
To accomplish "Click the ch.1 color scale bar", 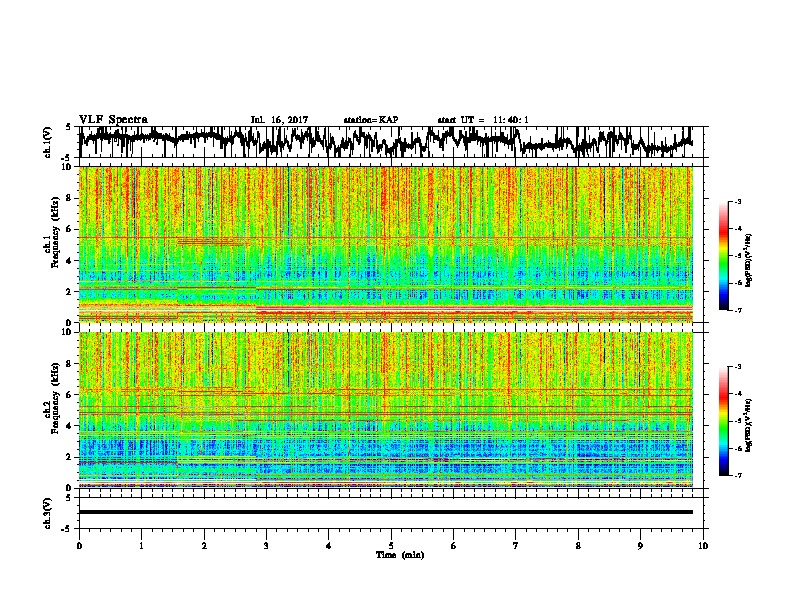I will (723, 256).
